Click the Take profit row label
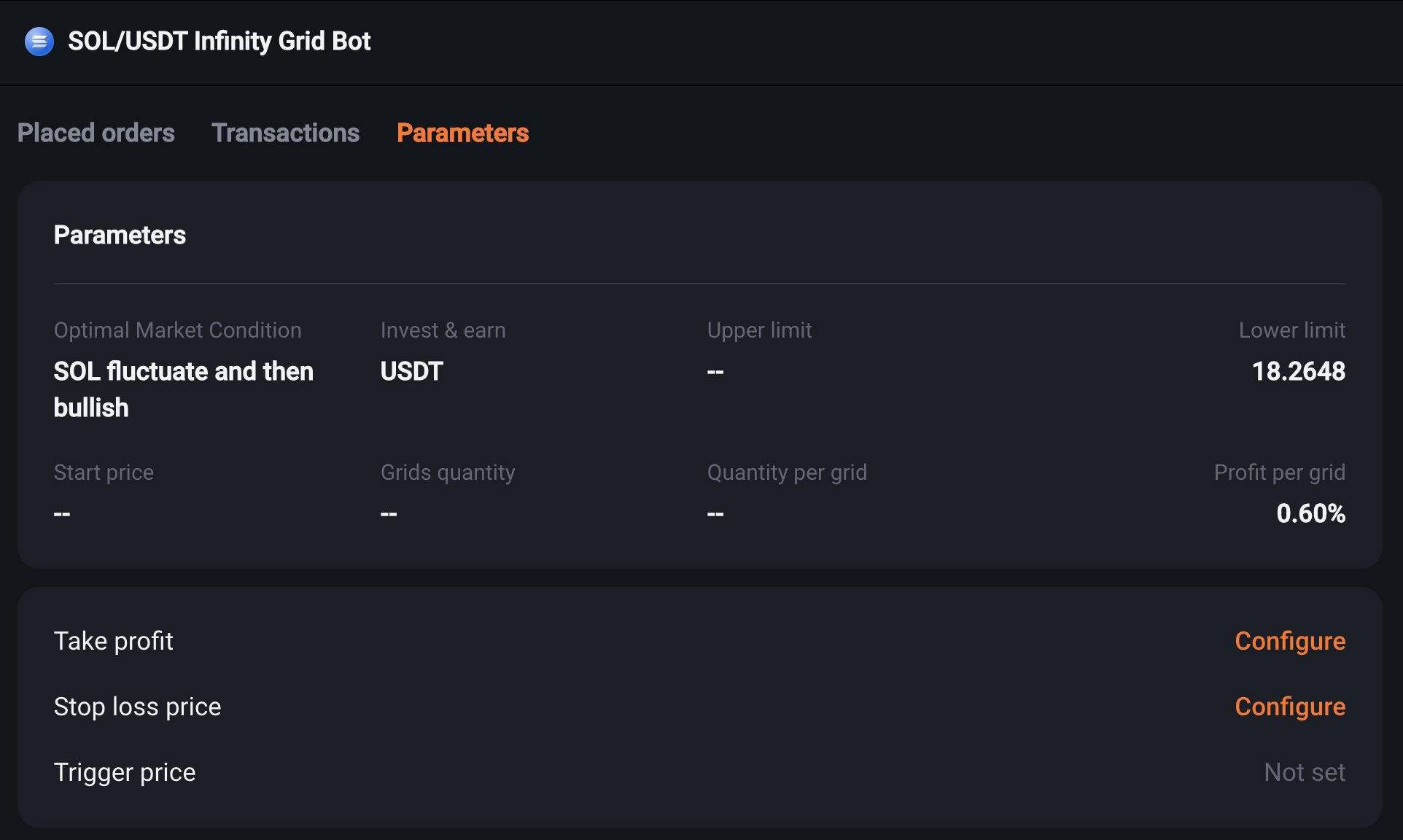The width and height of the screenshot is (1403, 840). pyautogui.click(x=114, y=641)
